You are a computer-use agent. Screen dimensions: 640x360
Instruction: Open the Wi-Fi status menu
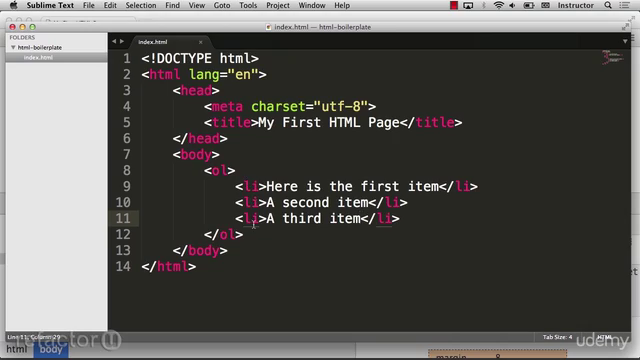[498, 5]
